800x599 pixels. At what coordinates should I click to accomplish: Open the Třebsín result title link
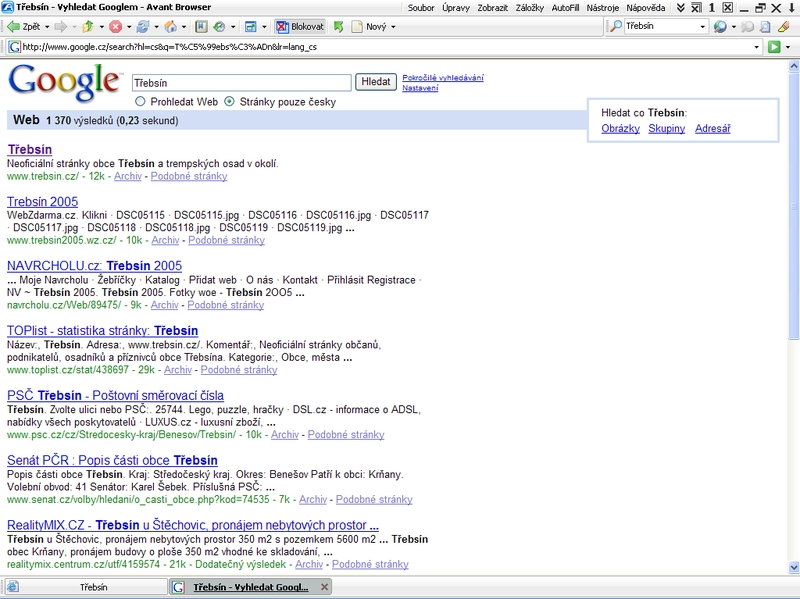[x=30, y=149]
